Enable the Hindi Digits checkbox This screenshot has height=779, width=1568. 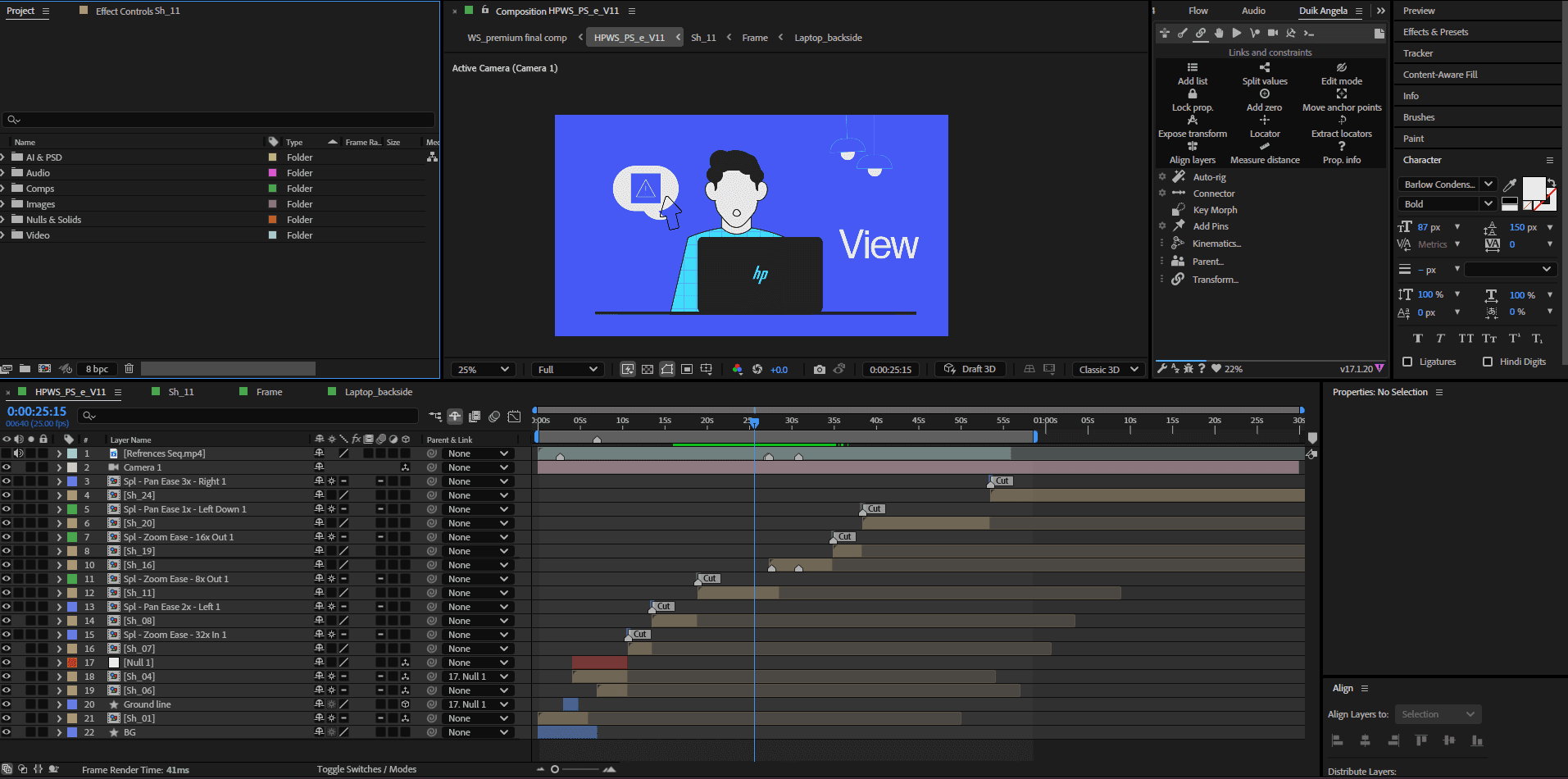pos(1488,362)
